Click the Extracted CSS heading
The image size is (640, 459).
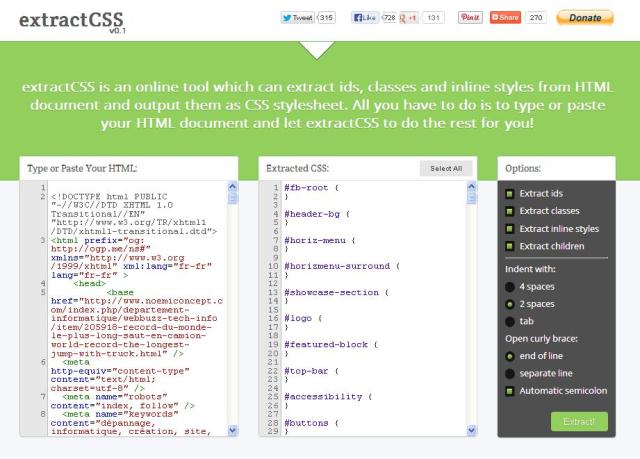click(297, 169)
